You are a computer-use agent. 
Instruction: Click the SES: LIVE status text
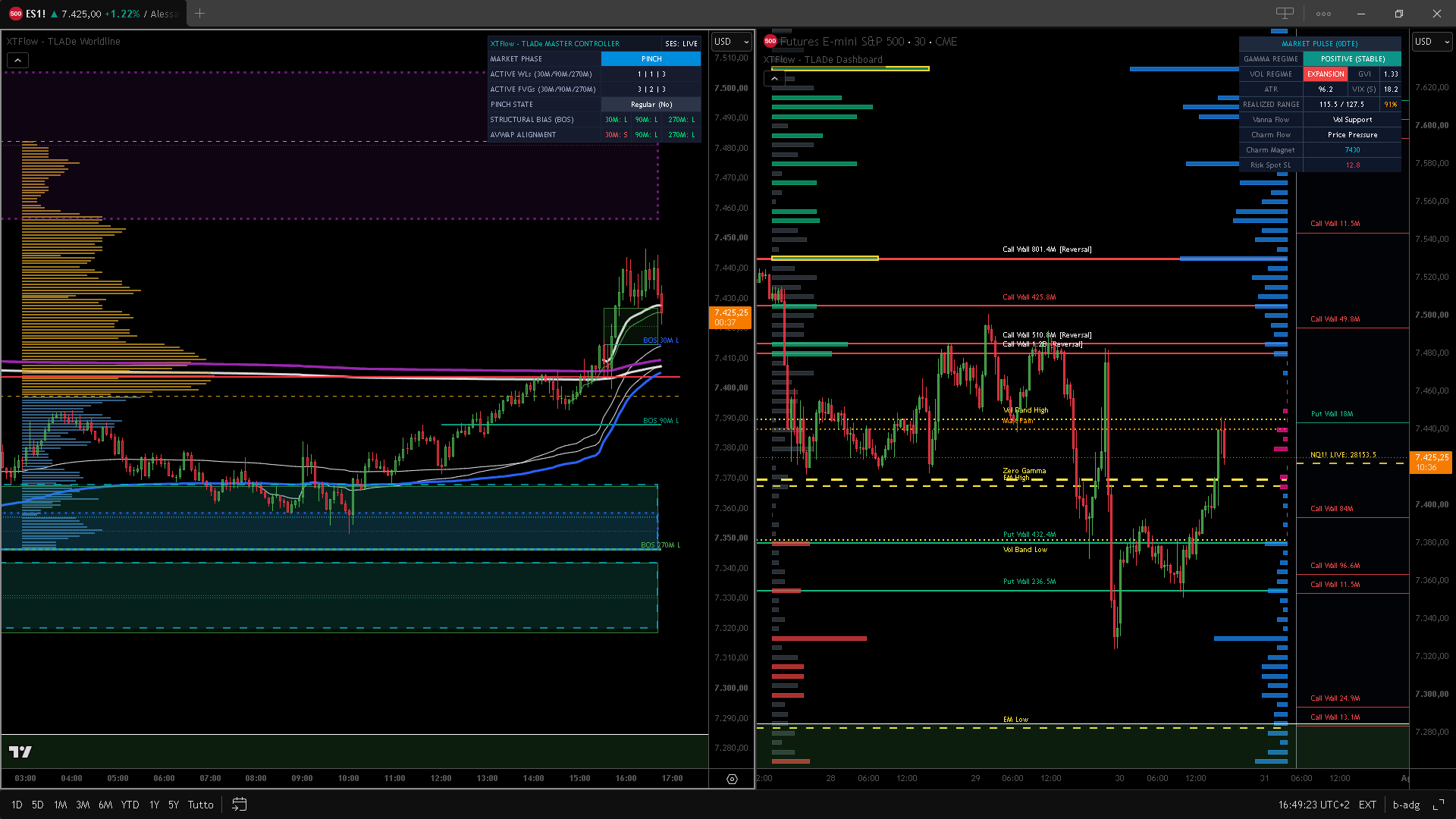(681, 44)
